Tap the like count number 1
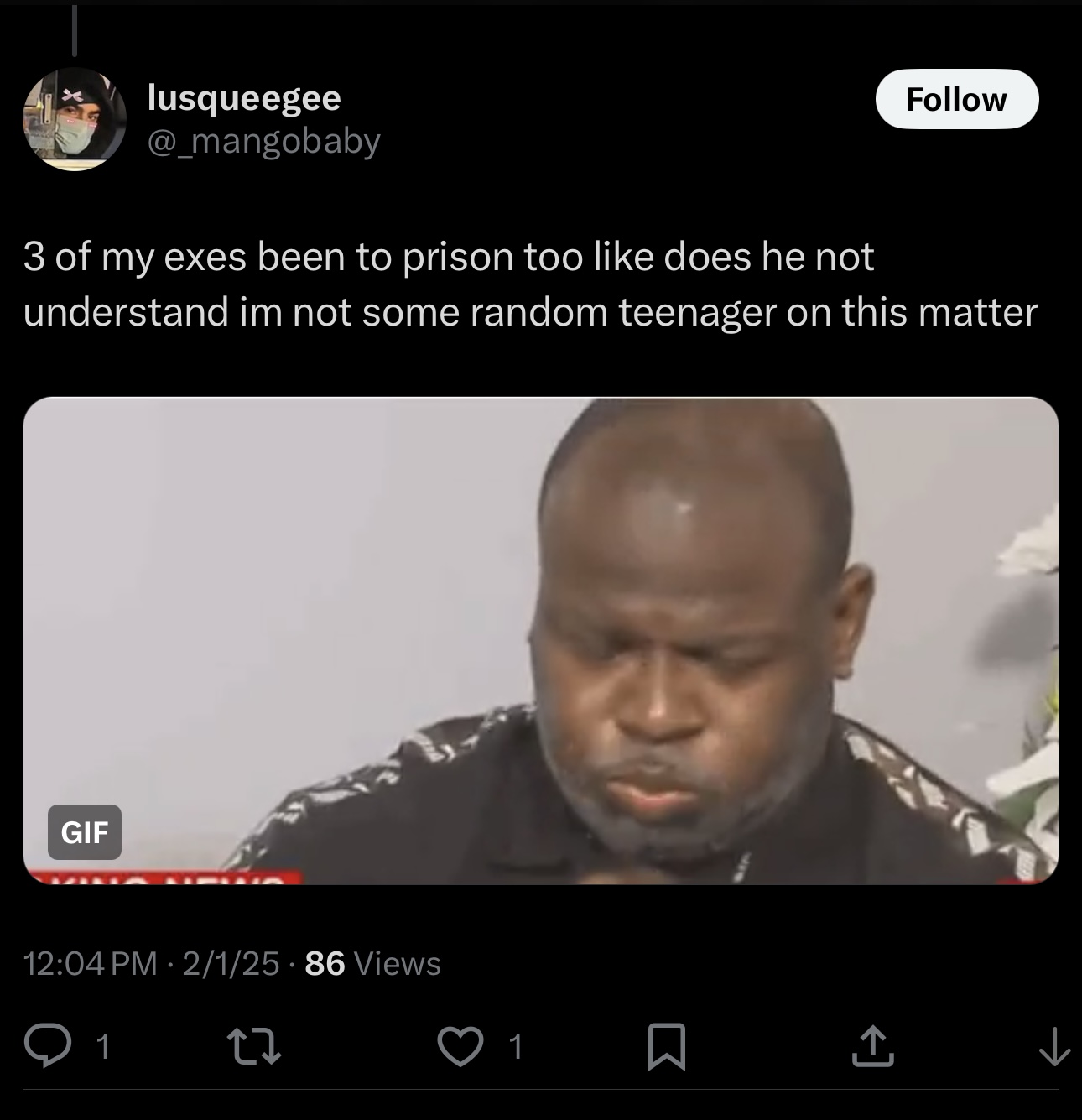The height and width of the screenshot is (1120, 1082). pyautogui.click(x=517, y=1047)
